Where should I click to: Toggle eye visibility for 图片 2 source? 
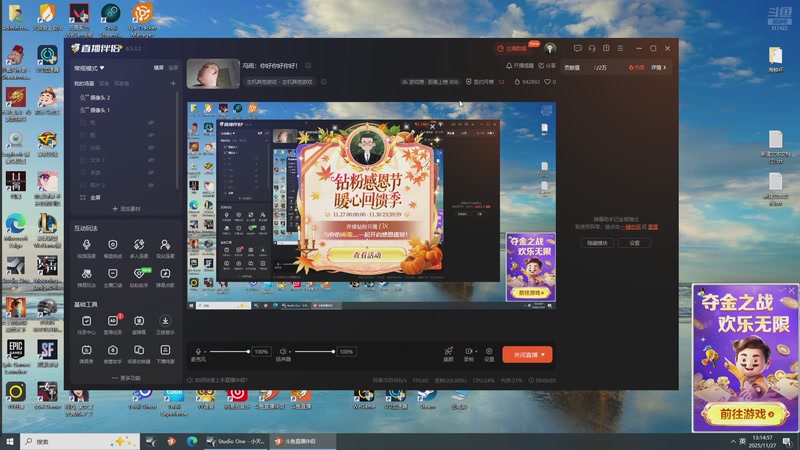coord(151,185)
